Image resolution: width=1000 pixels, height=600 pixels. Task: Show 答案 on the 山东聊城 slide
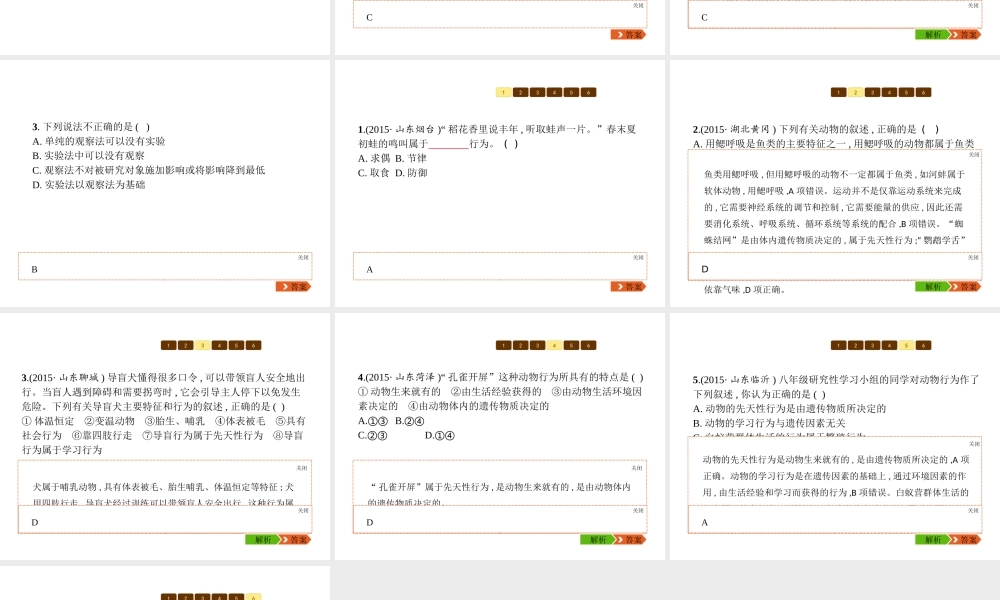[x=295, y=540]
